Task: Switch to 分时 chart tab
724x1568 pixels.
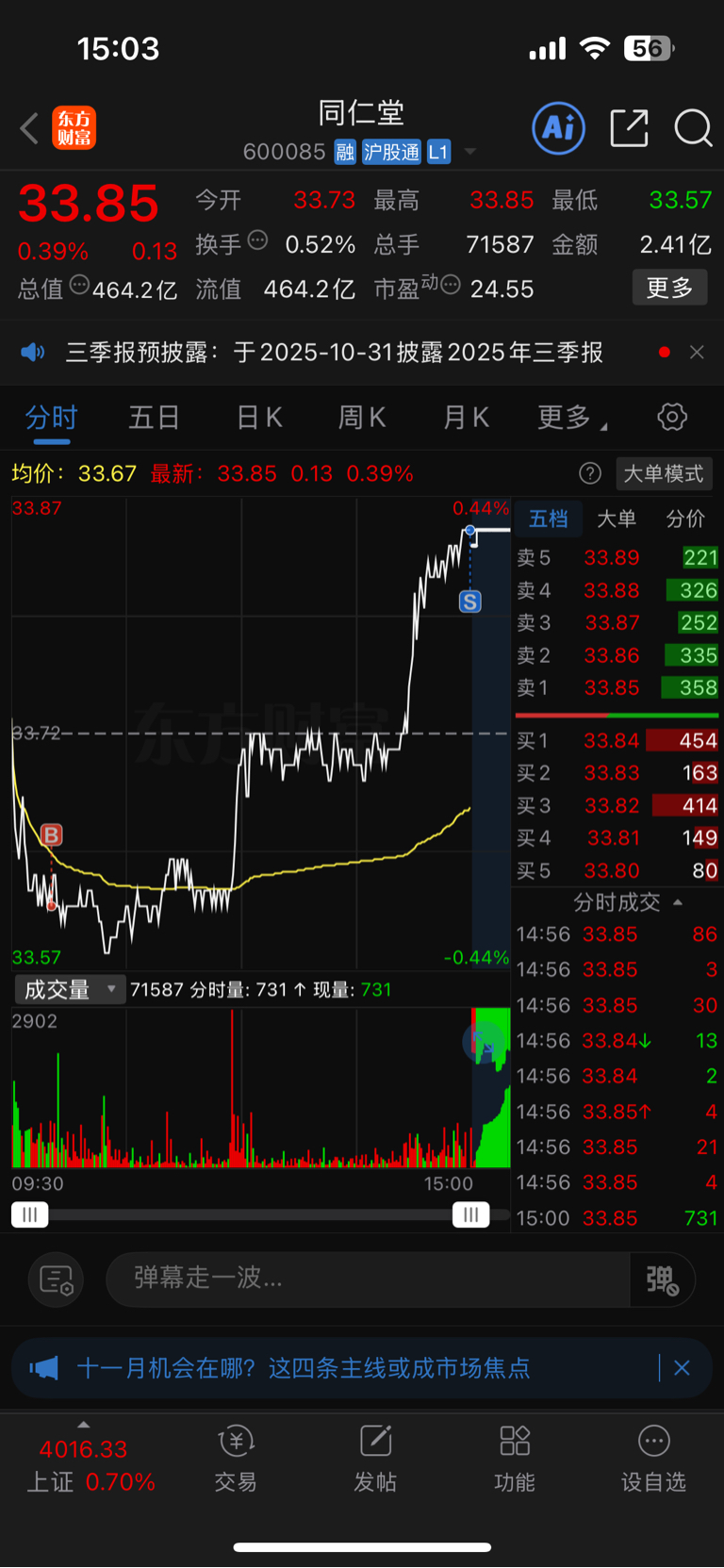Action: pos(51,418)
